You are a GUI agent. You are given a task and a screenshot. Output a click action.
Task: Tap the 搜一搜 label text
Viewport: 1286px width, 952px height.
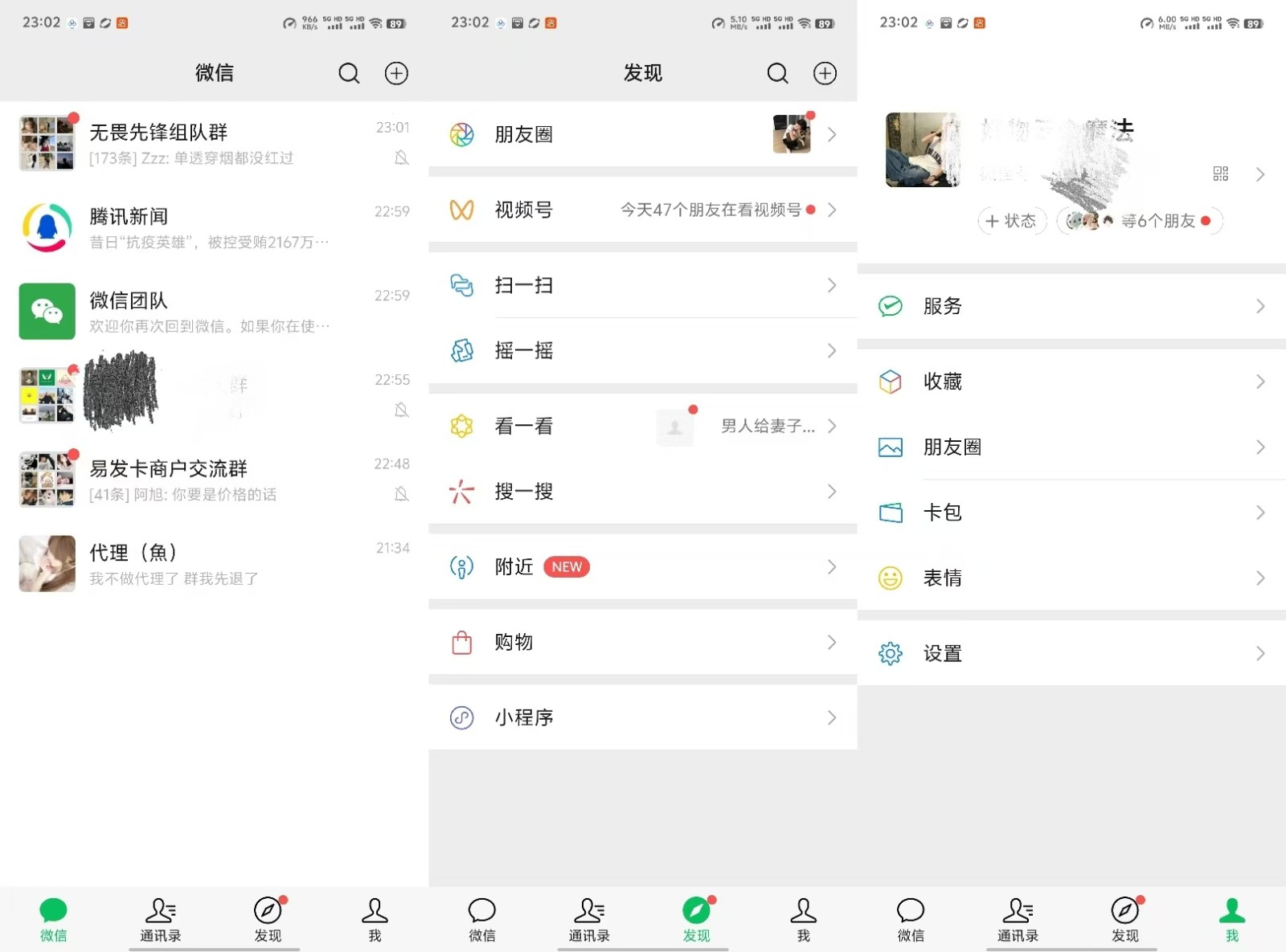523,491
